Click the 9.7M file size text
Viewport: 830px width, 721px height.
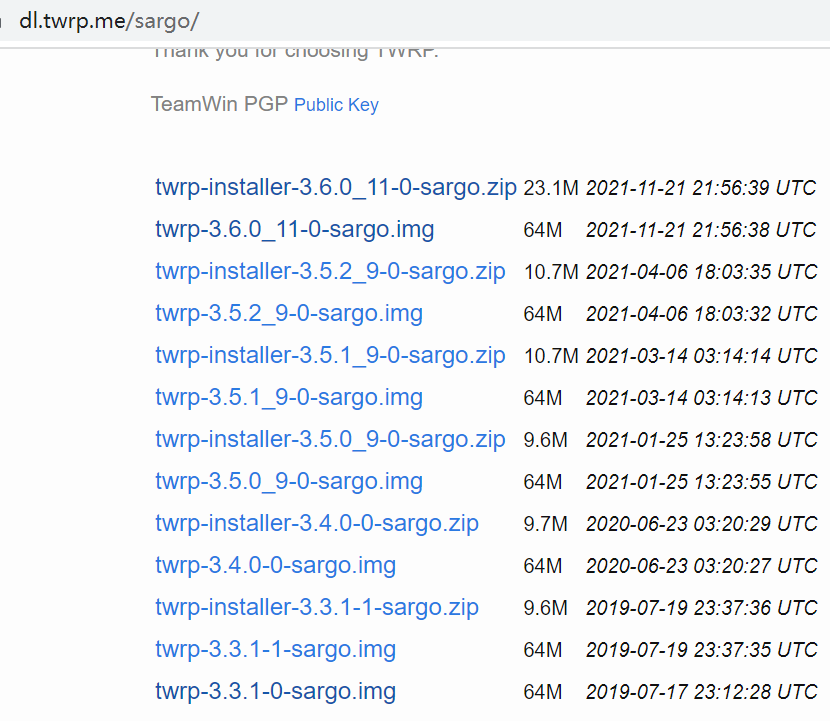click(545, 524)
